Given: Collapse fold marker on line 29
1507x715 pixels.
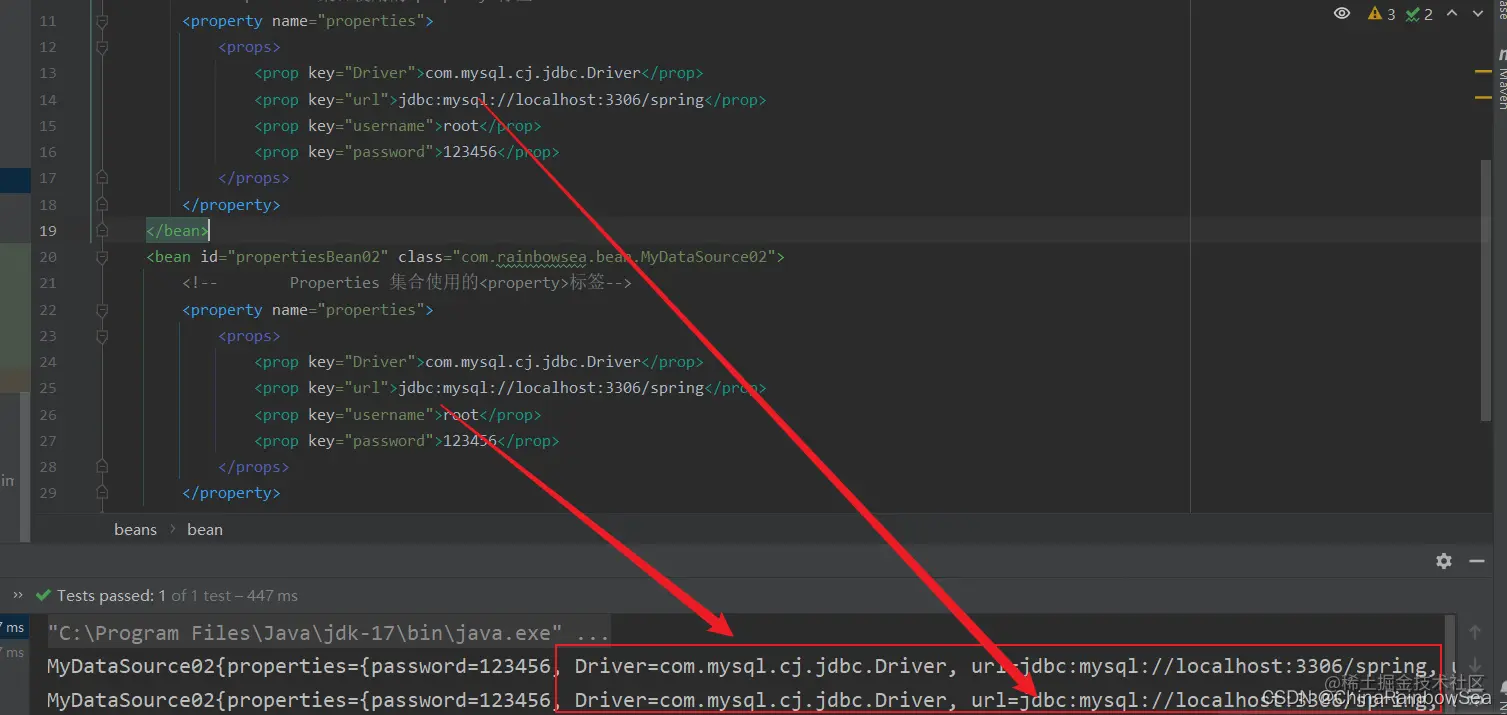Looking at the screenshot, I should (102, 493).
